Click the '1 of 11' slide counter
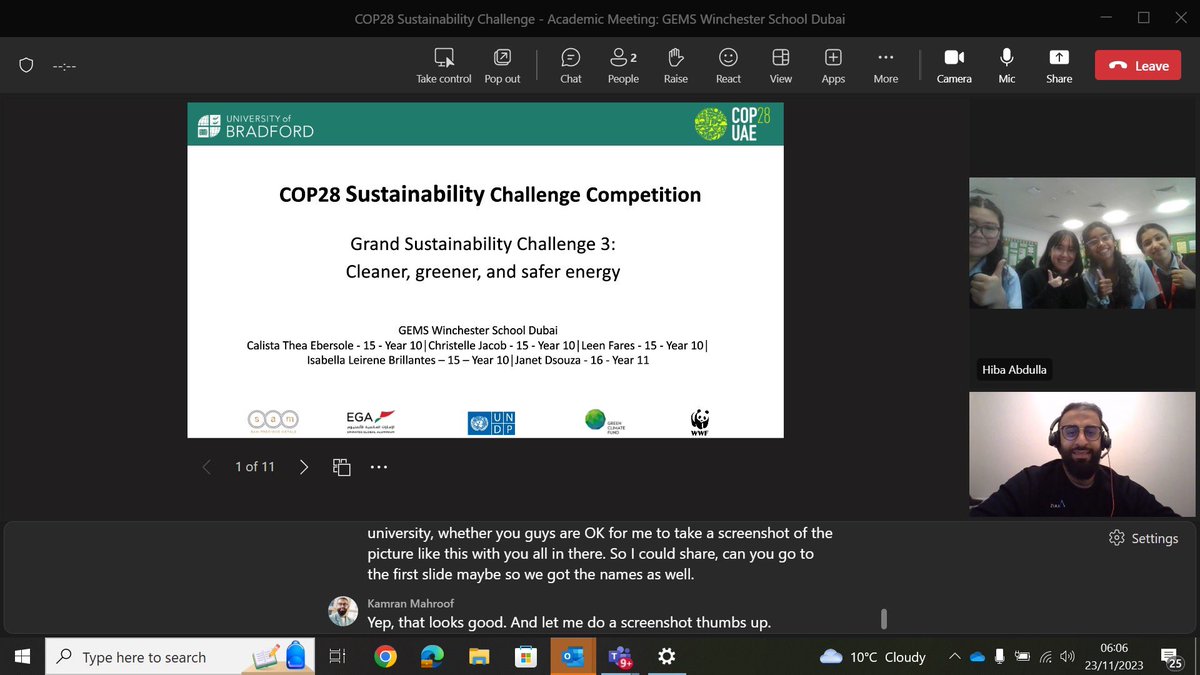1200x675 pixels. (x=255, y=467)
